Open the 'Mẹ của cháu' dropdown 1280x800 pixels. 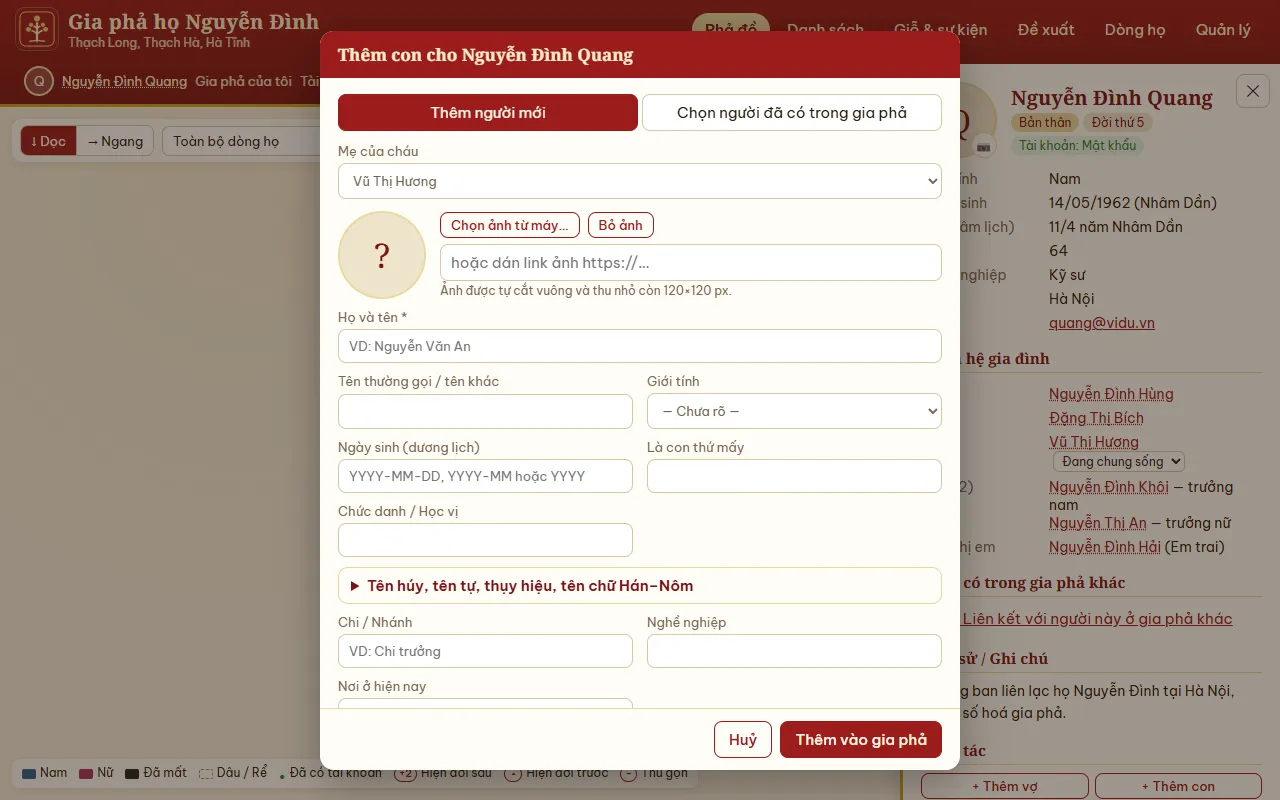640,181
